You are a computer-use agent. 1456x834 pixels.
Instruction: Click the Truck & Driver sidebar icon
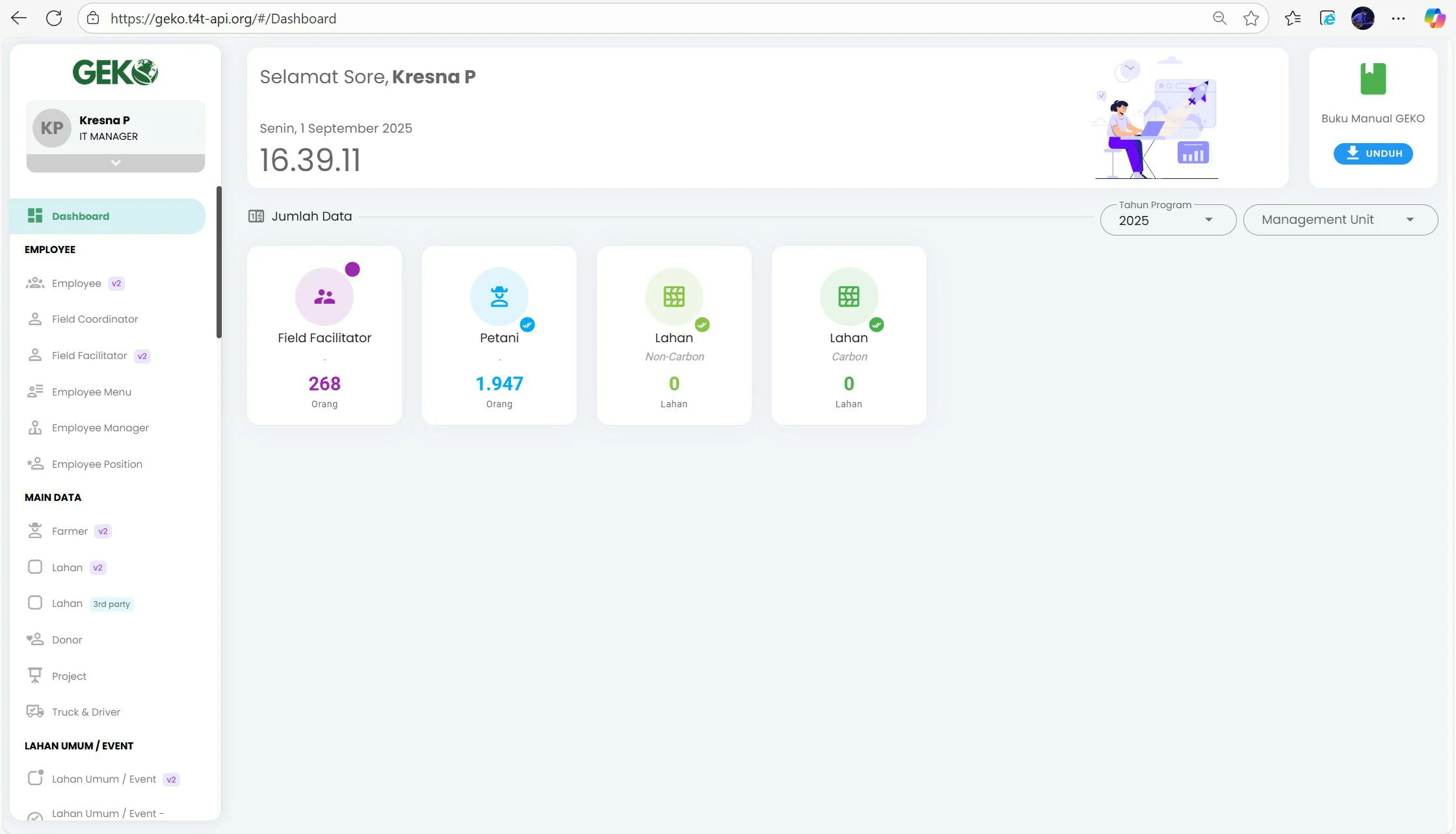point(35,711)
